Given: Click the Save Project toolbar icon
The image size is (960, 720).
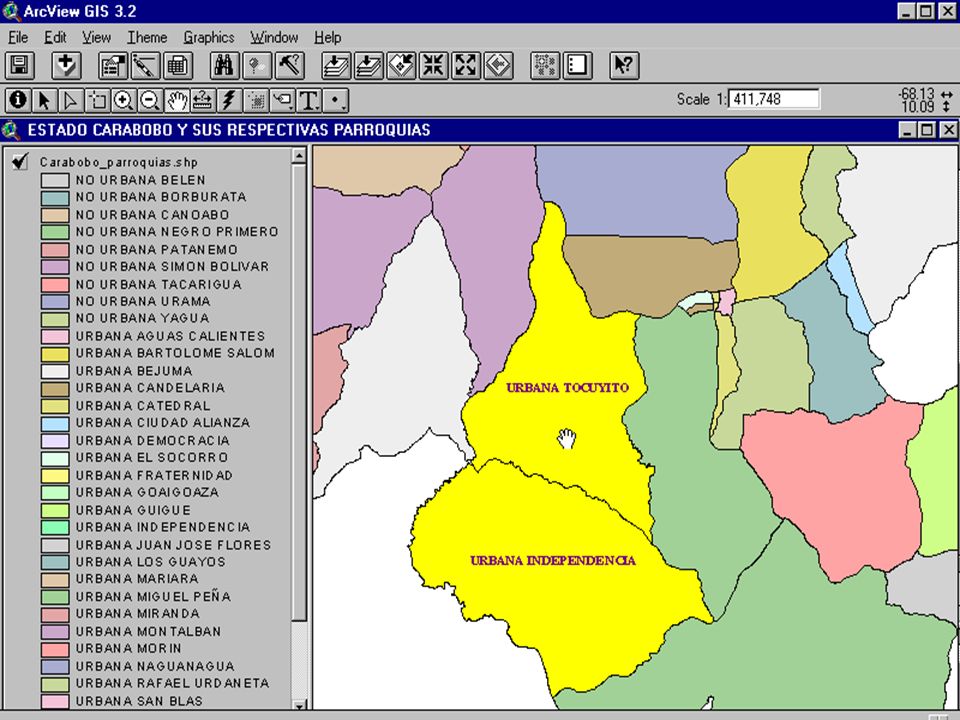Looking at the screenshot, I should 20,66.
